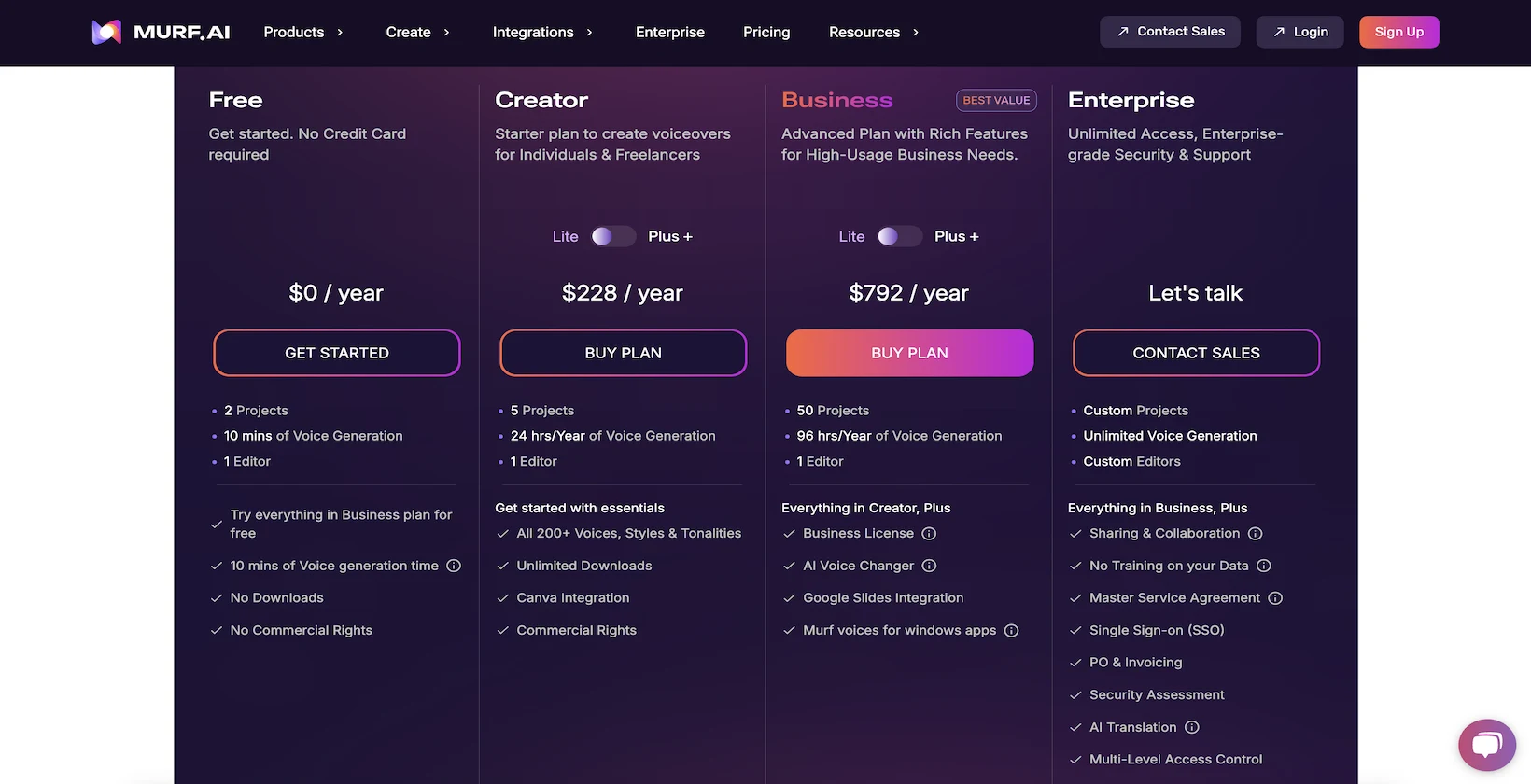Show info for Master Service Agreement
Image resolution: width=1531 pixels, height=784 pixels.
(1275, 598)
